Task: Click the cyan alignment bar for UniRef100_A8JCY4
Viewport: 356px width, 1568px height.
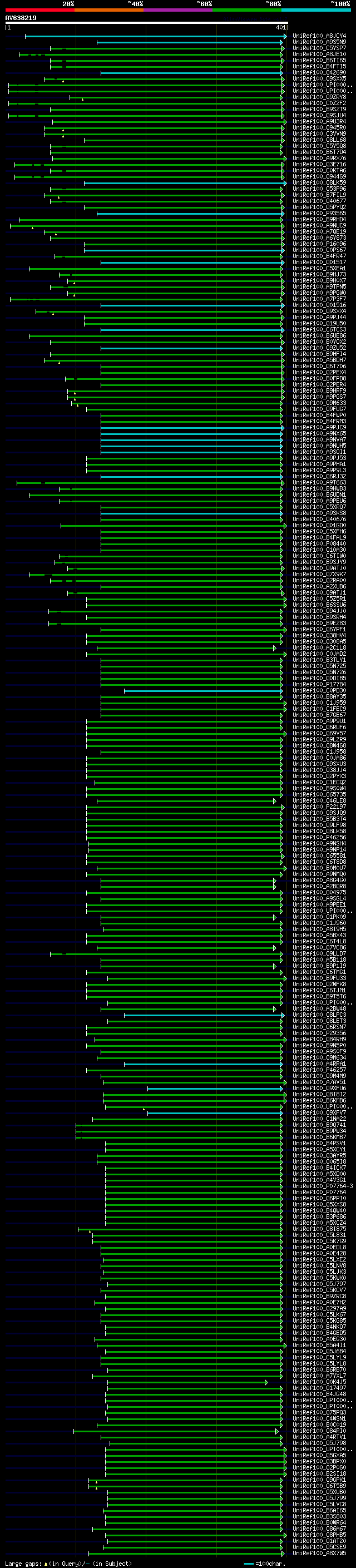Action: pyautogui.click(x=155, y=36)
